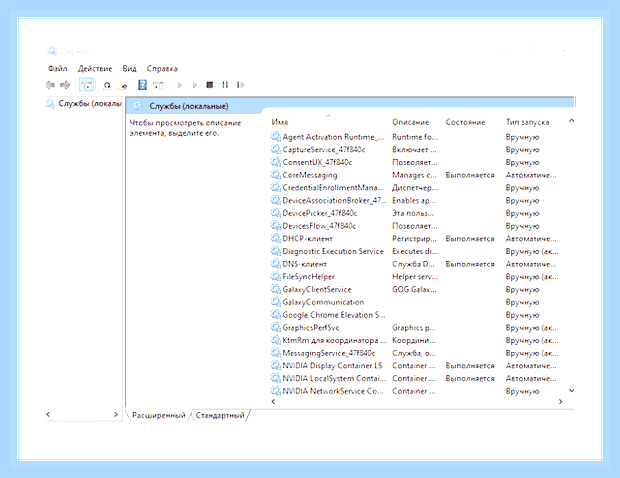Image resolution: width=620 pixels, height=478 pixels.
Task: Click the gear icon beside DNS-клиент
Action: click(276, 264)
